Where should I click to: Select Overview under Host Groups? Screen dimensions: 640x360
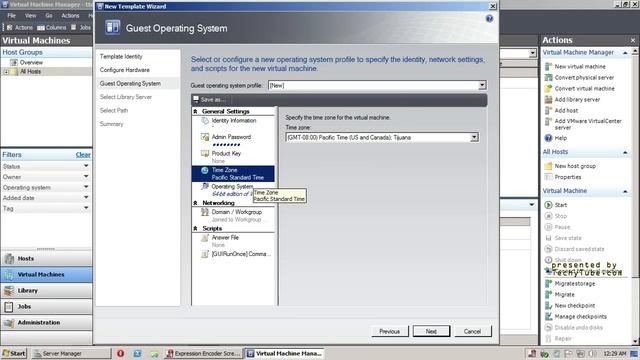(31, 62)
